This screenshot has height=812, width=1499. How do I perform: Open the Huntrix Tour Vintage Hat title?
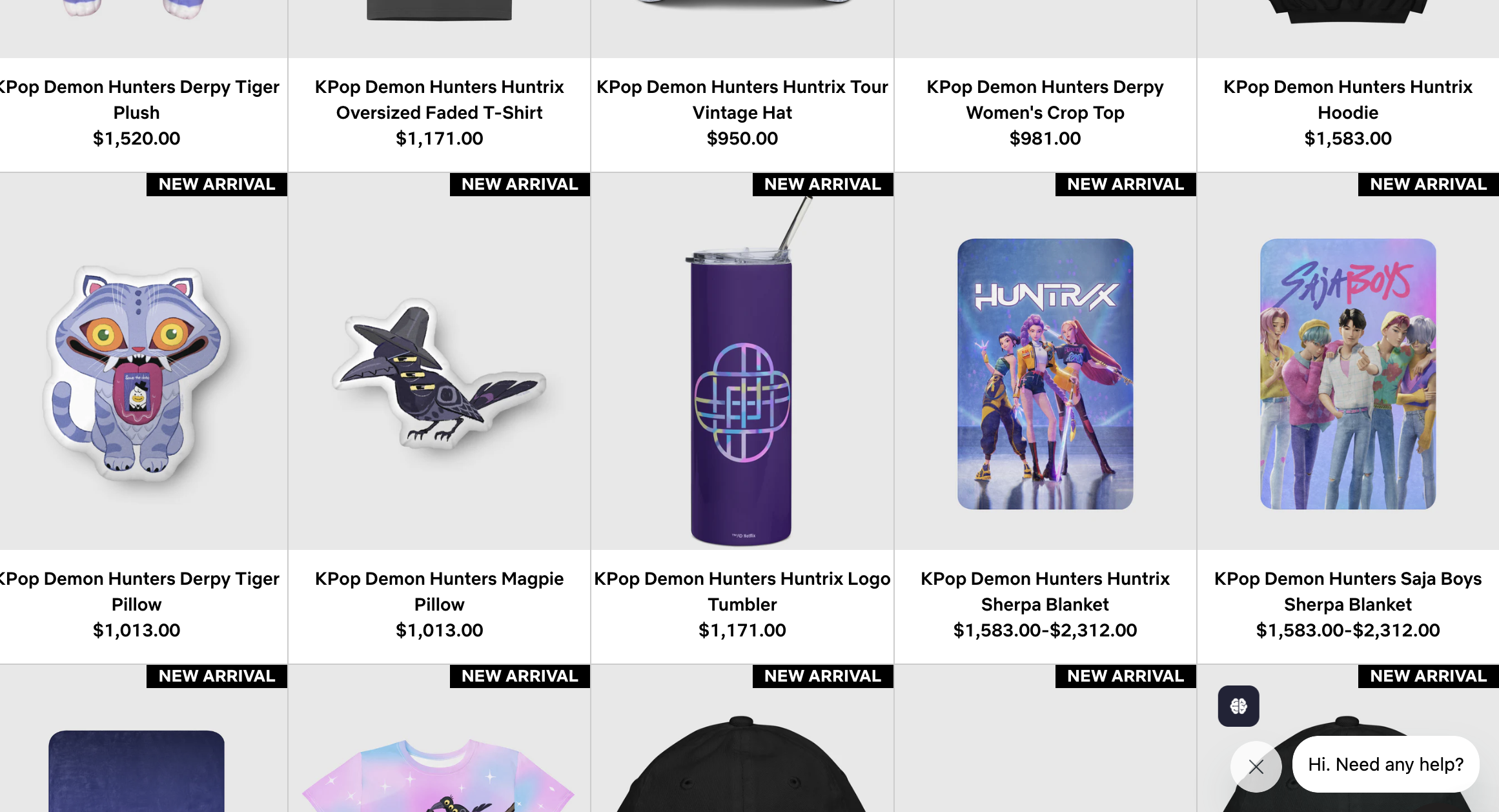pyautogui.click(x=742, y=99)
